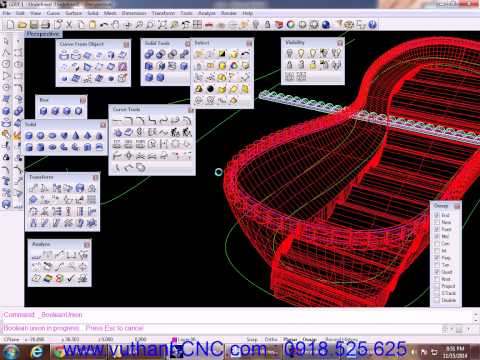Open the Curve menu
The height and width of the screenshot is (360, 480).
pyautogui.click(x=53, y=13)
